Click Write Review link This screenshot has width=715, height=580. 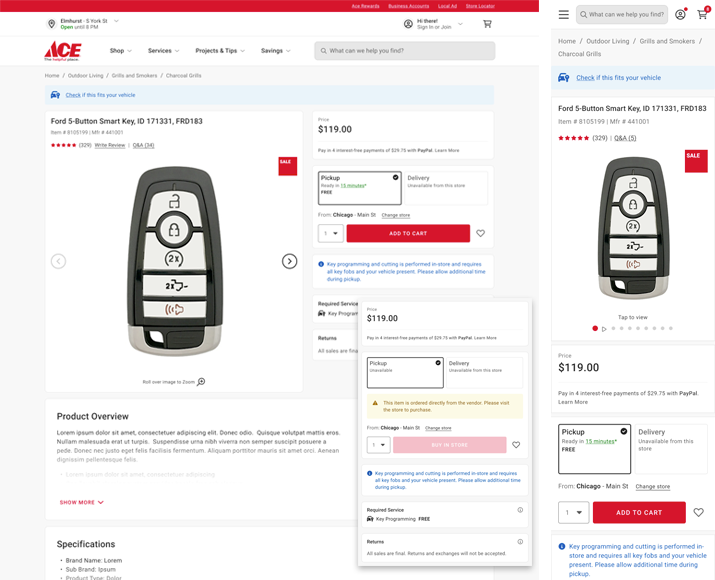(110, 145)
